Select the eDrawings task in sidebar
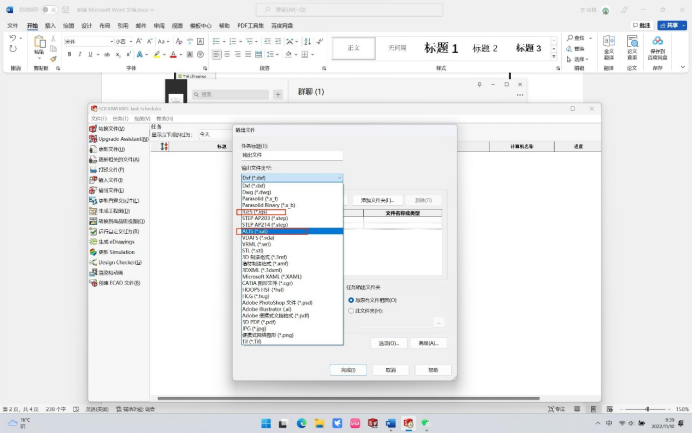Screen dimensions: 693x433 112,242
